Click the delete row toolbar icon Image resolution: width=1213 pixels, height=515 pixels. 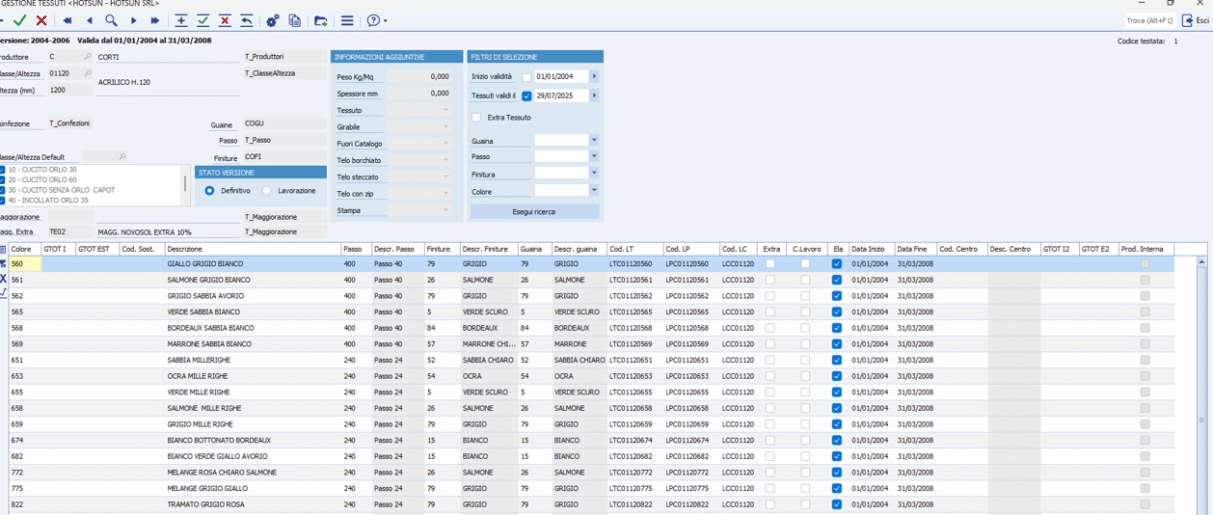tap(225, 20)
